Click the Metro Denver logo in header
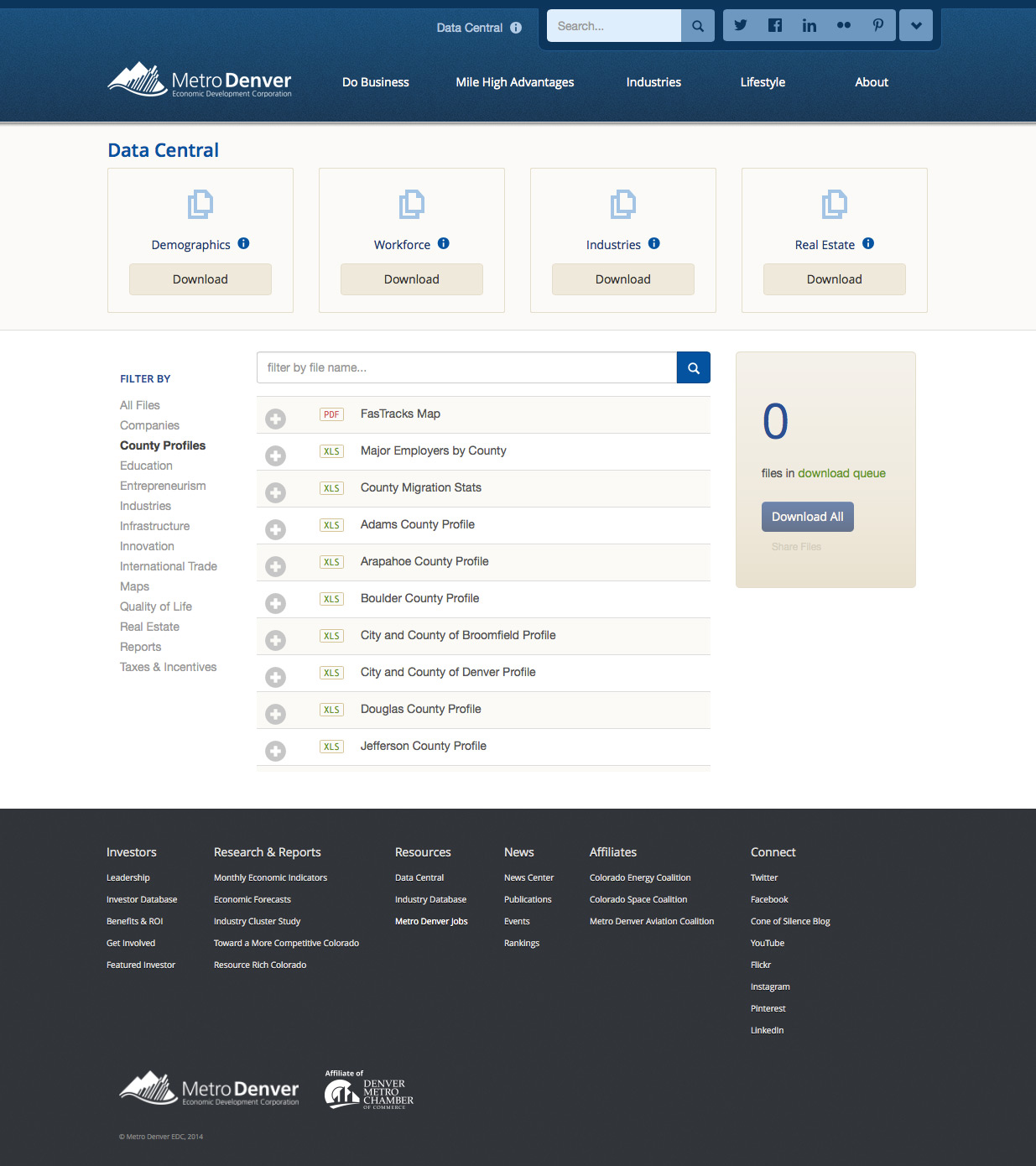This screenshot has height=1166, width=1036. [x=200, y=81]
